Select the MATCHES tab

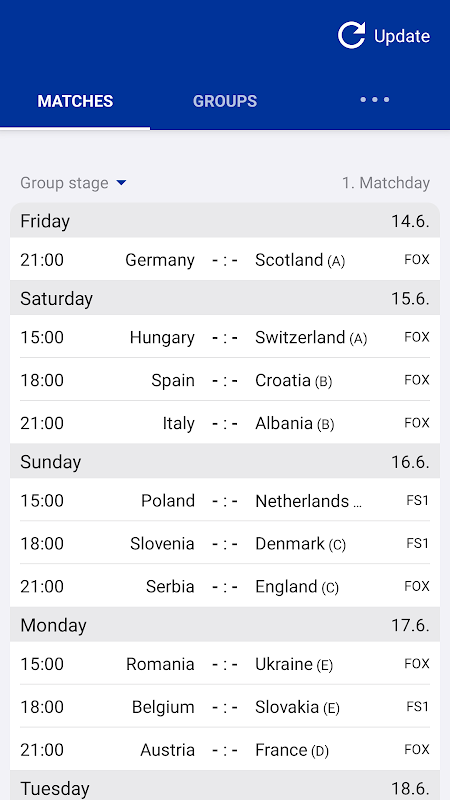point(75,101)
